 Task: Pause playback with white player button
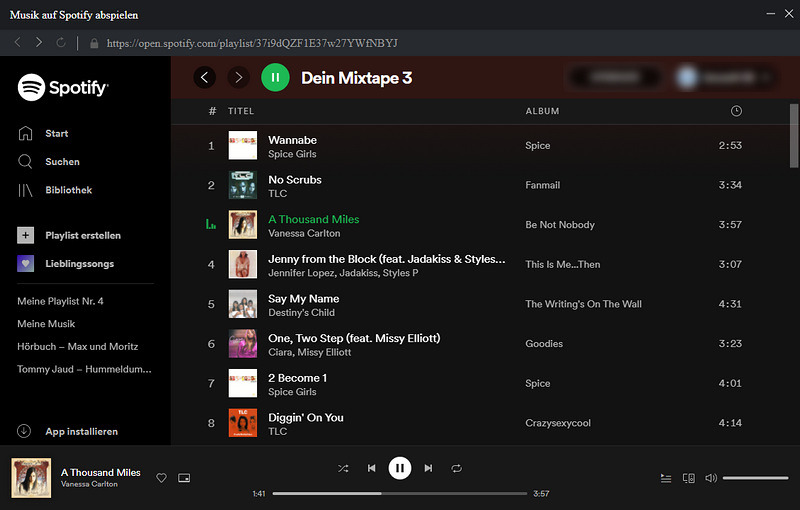click(400, 468)
